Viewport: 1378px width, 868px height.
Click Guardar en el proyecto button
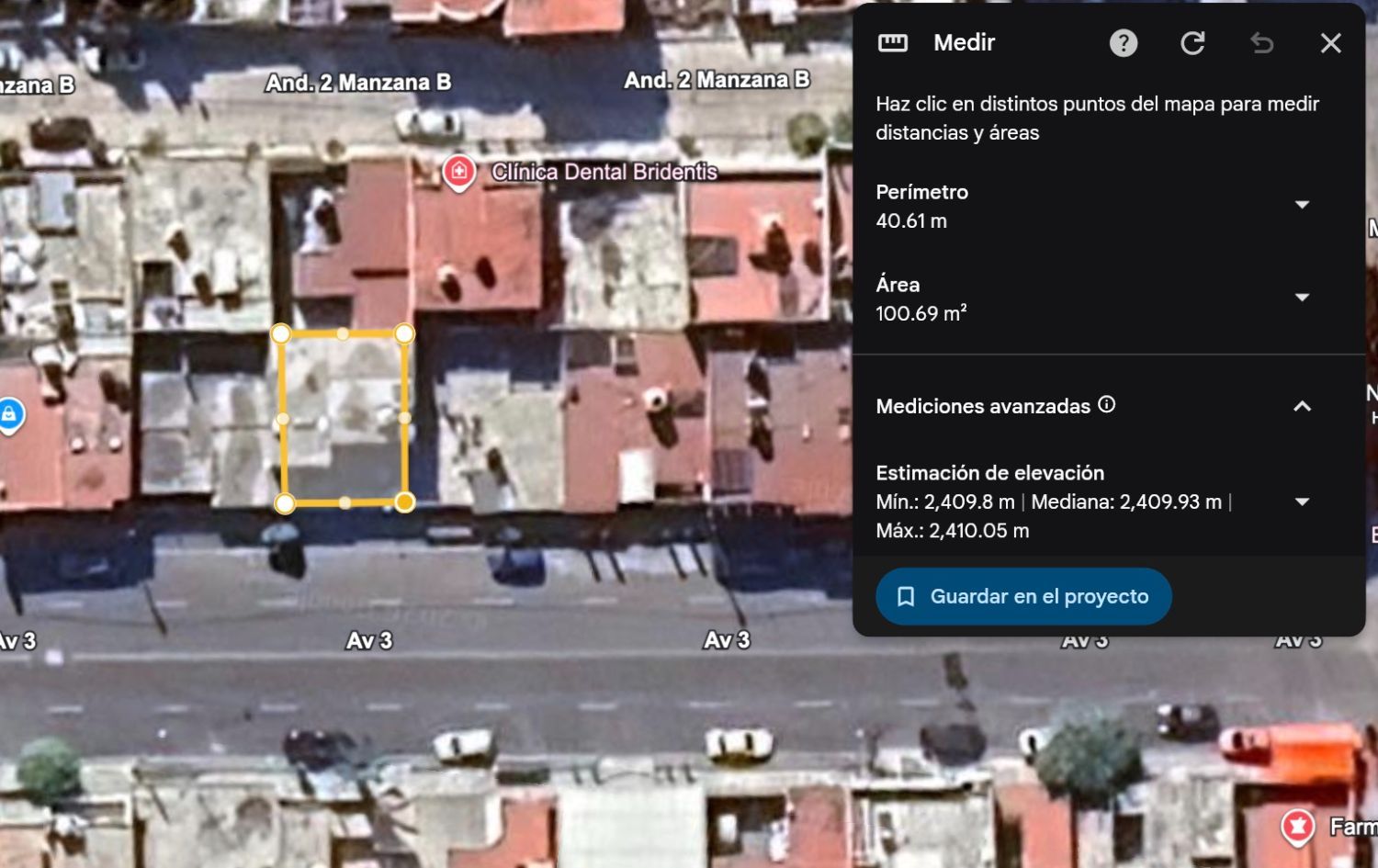[1023, 597]
